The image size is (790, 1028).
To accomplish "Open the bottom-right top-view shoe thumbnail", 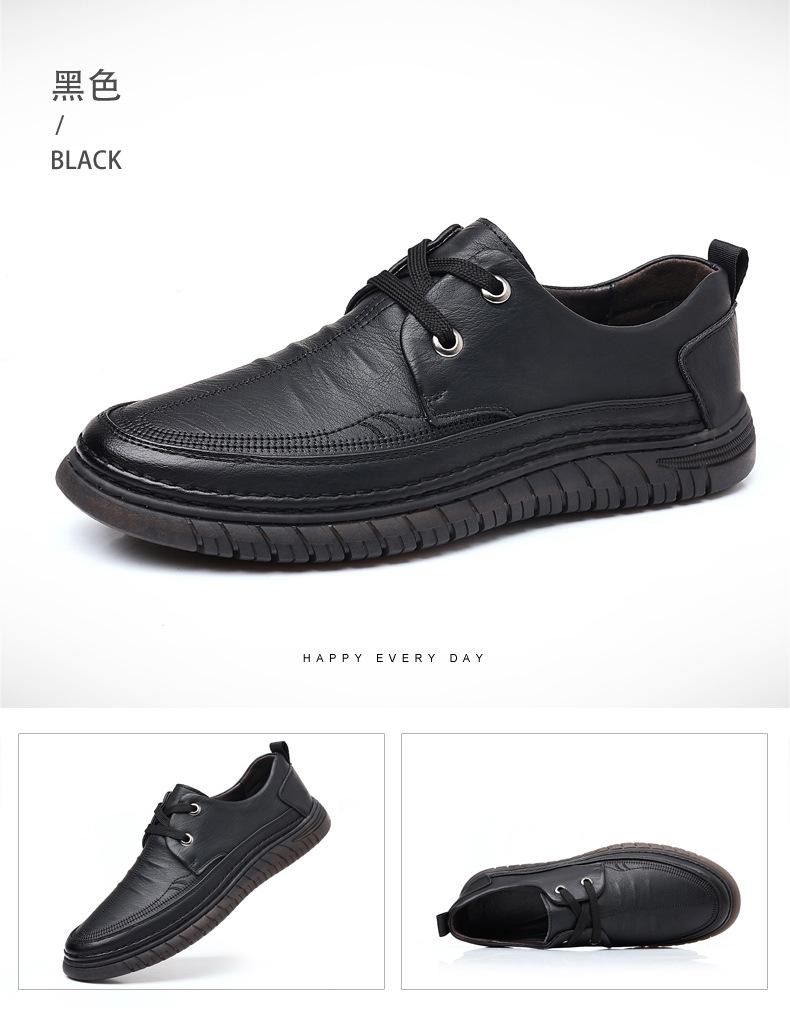I will click(584, 861).
